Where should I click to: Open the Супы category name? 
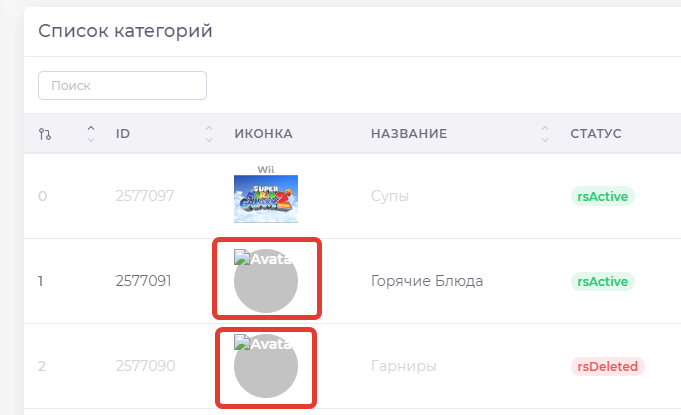pos(389,196)
